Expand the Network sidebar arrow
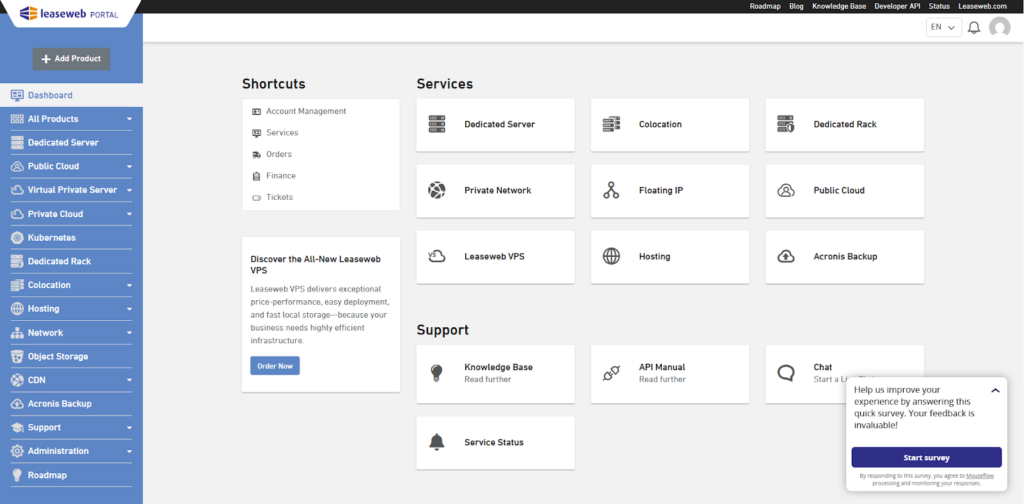The width and height of the screenshot is (1024, 504). pos(129,333)
